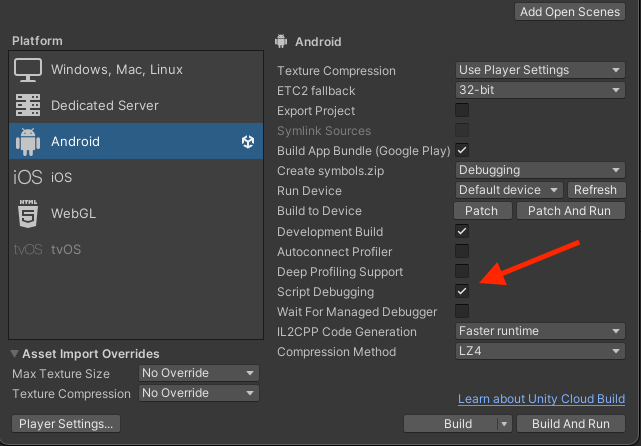The height and width of the screenshot is (446, 641).
Task: Open Player Settings
Action: [66, 424]
